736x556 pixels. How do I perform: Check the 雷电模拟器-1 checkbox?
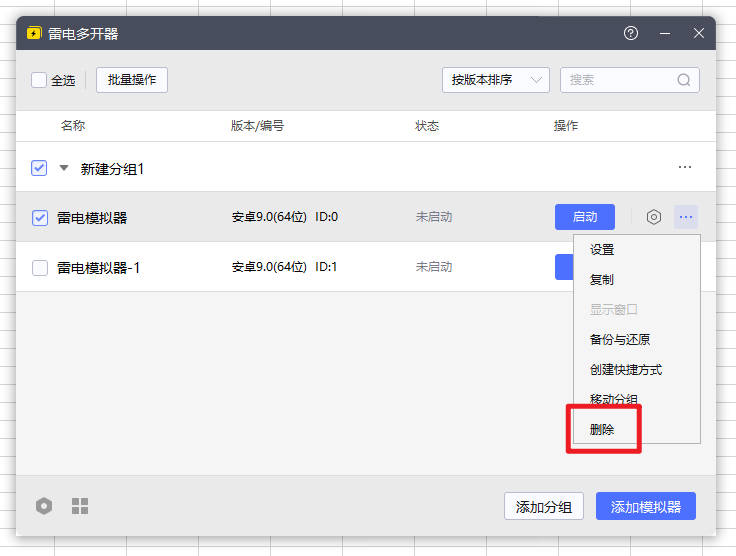pyautogui.click(x=40, y=268)
